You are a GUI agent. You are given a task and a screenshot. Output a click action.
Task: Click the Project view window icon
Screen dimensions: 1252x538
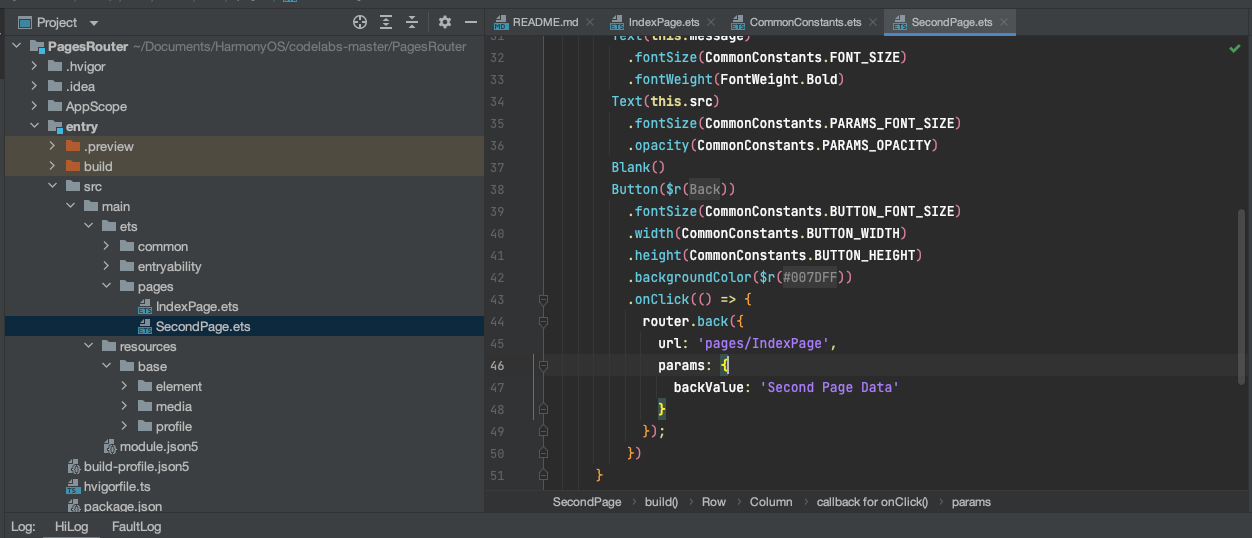[x=24, y=22]
